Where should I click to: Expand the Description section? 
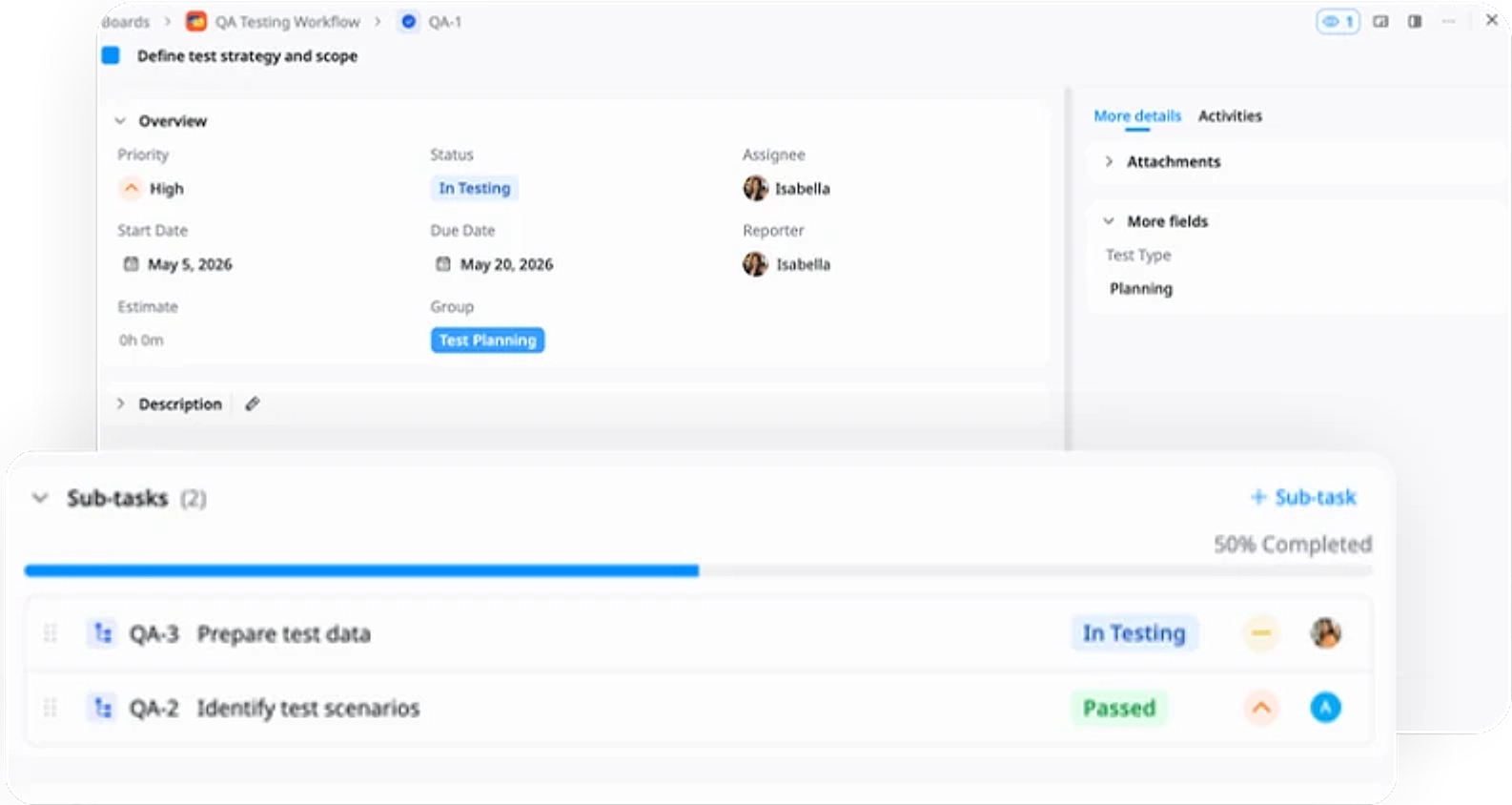point(120,403)
